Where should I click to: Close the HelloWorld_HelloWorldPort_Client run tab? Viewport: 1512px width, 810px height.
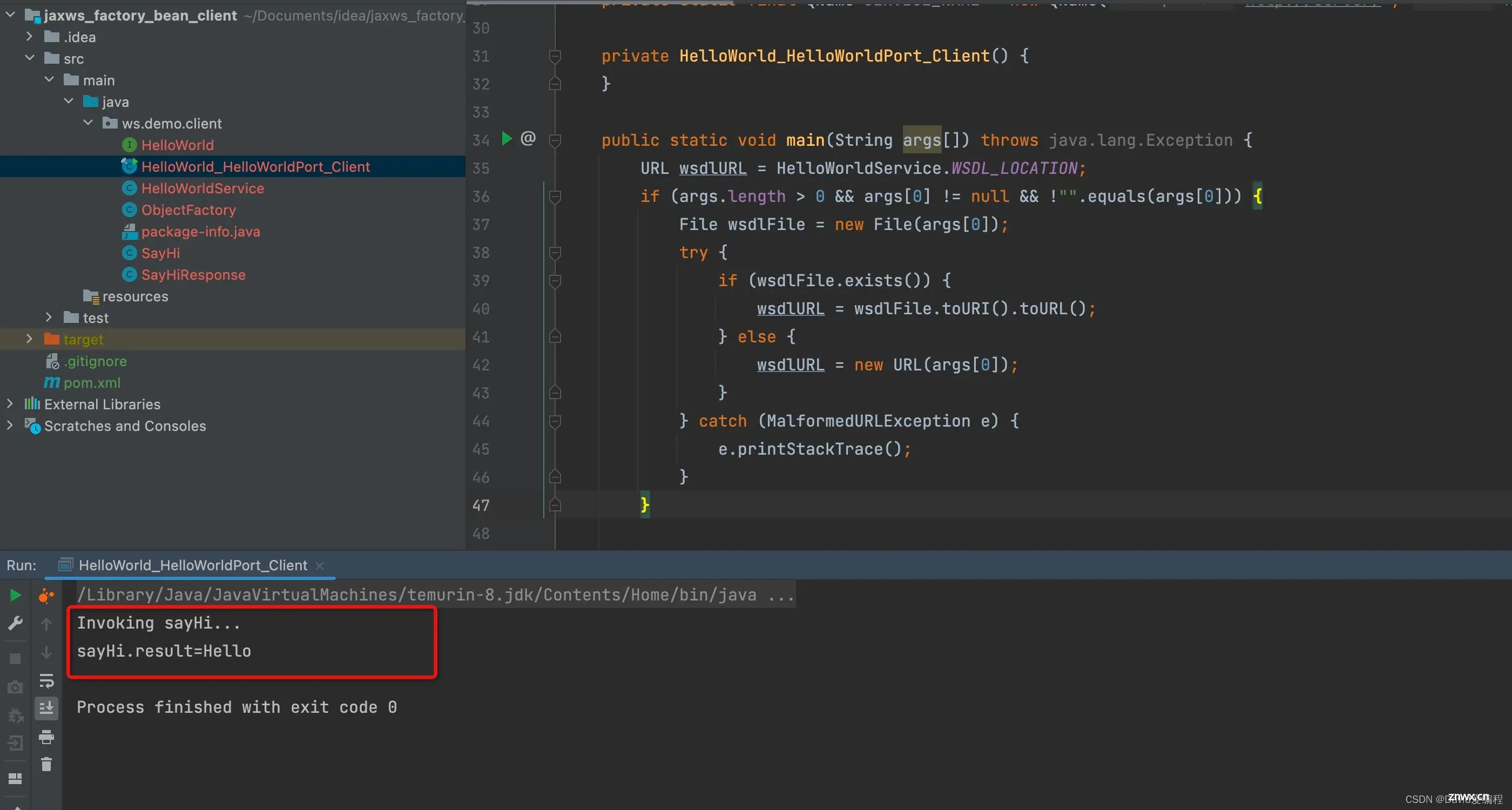320,566
